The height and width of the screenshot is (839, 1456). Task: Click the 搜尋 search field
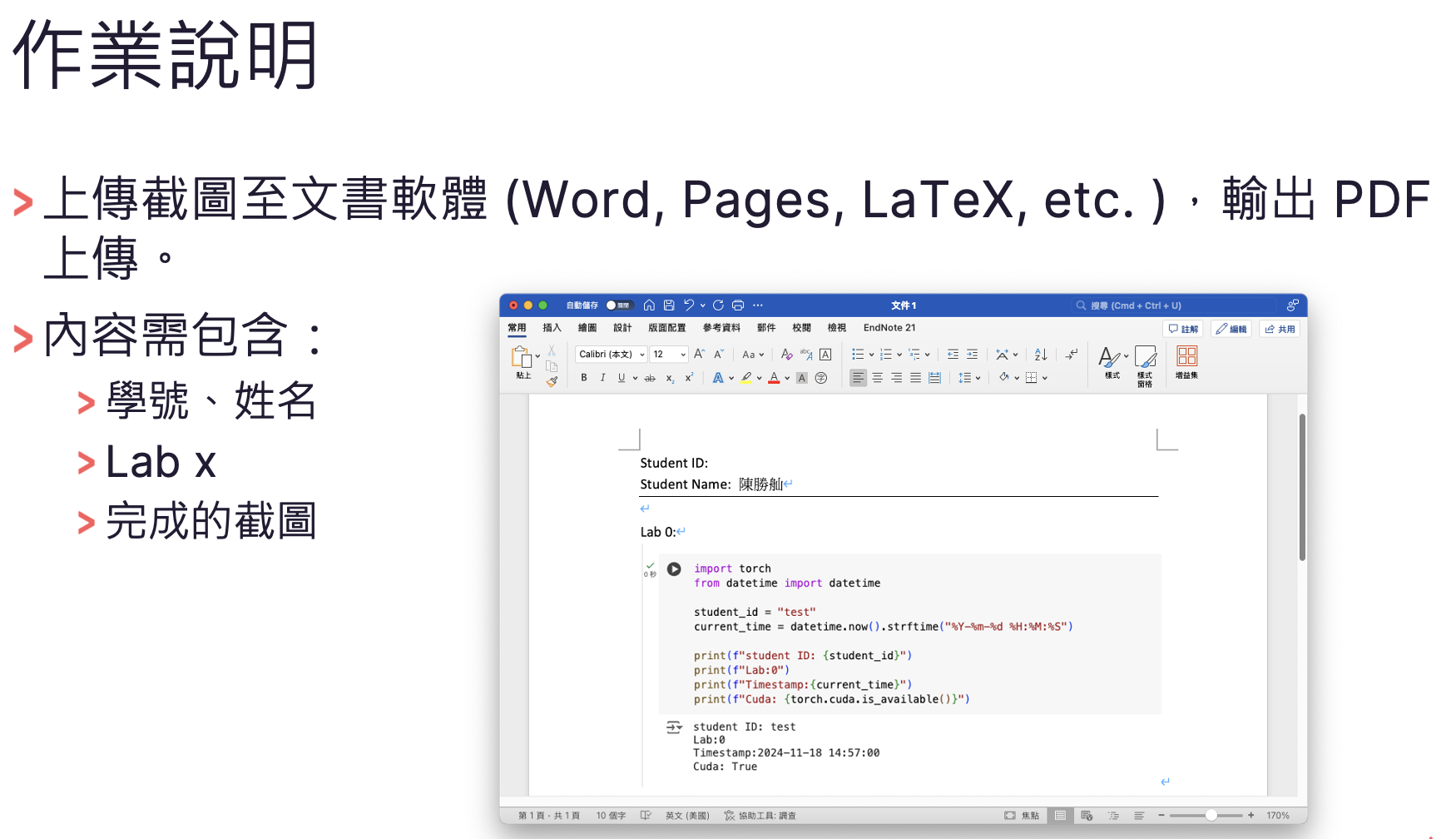1173,305
